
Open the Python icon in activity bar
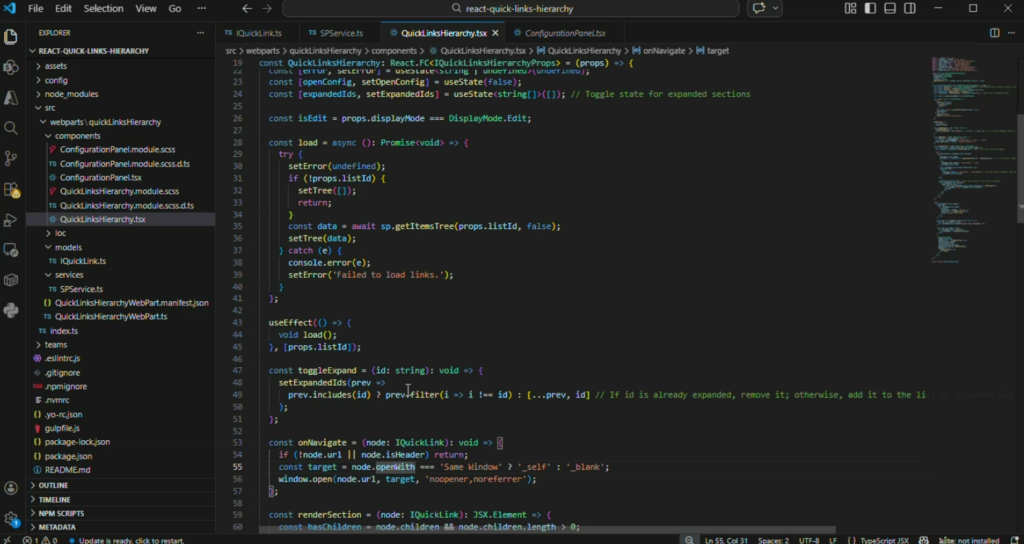(x=12, y=310)
